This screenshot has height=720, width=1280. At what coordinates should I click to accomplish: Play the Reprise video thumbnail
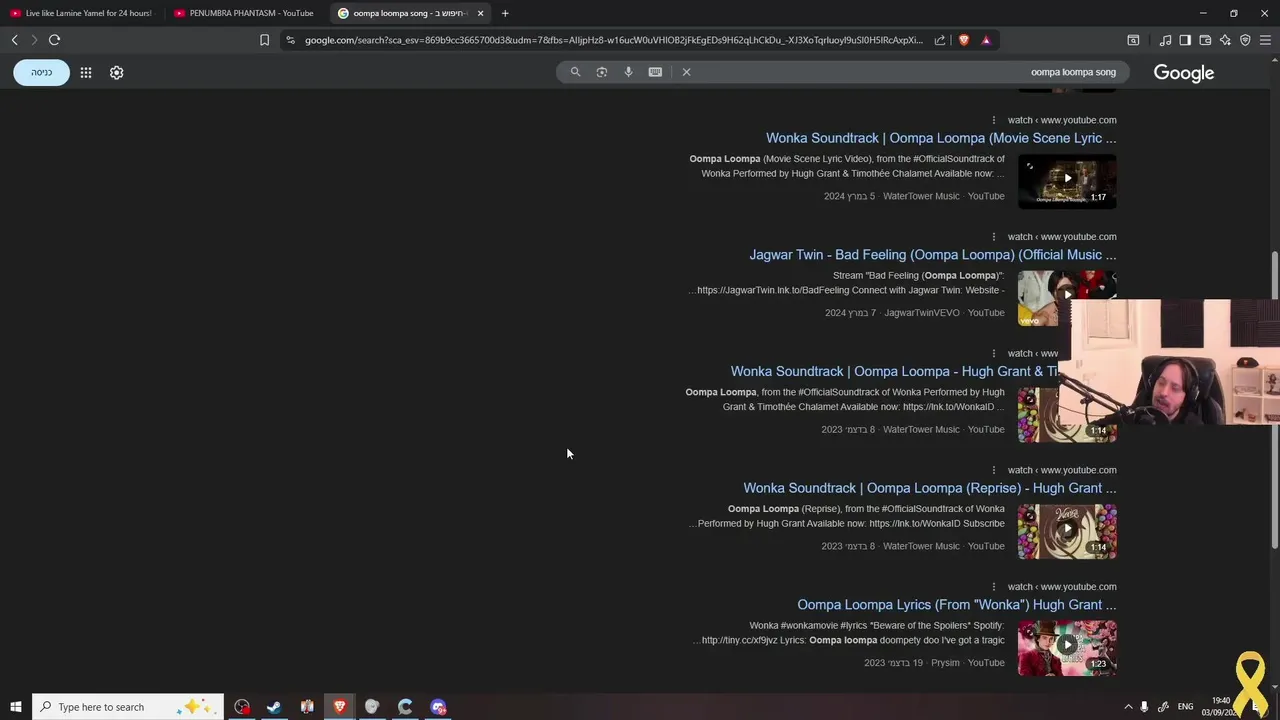(1067, 531)
